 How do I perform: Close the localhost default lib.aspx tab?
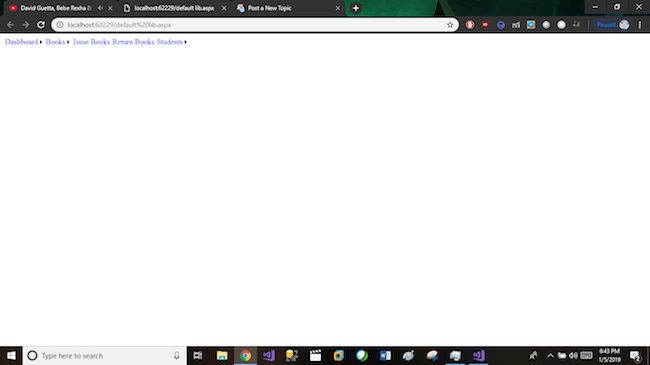(x=224, y=8)
